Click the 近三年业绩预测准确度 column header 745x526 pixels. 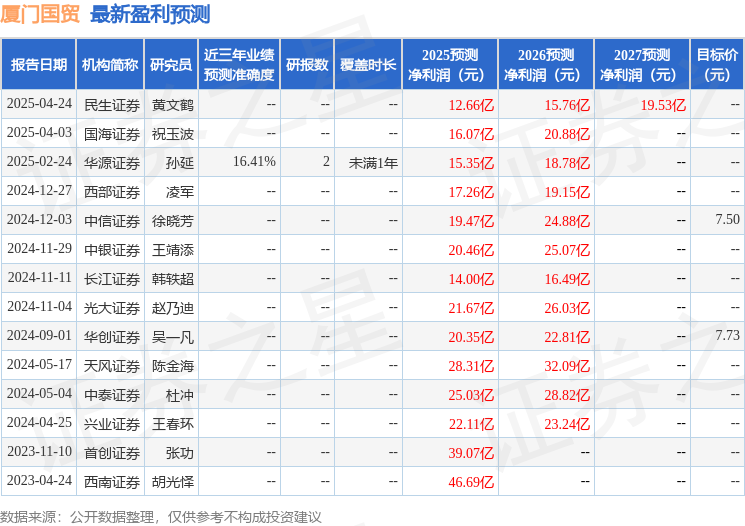[x=239, y=65]
